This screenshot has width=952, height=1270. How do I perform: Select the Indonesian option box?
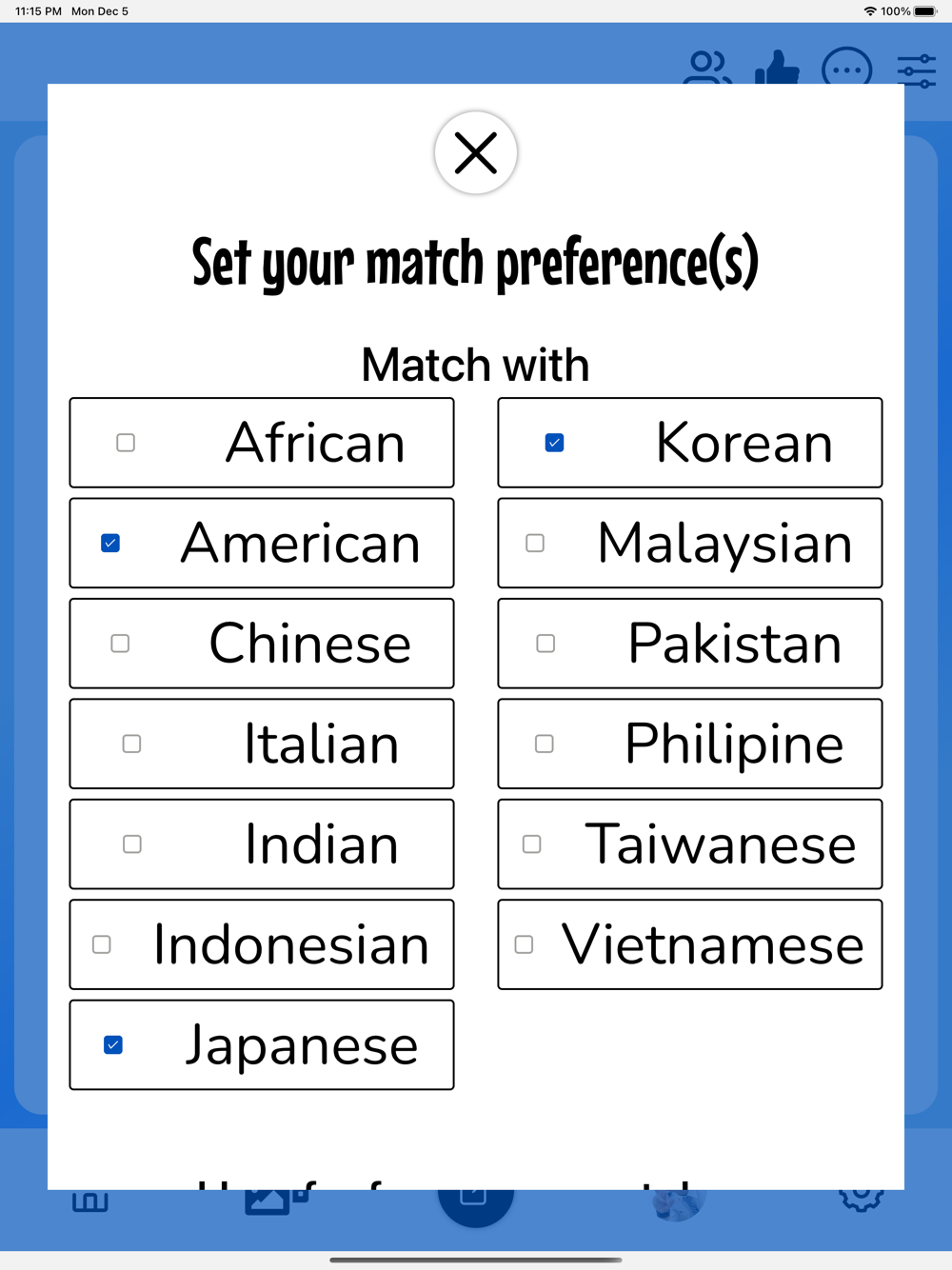pos(262,944)
